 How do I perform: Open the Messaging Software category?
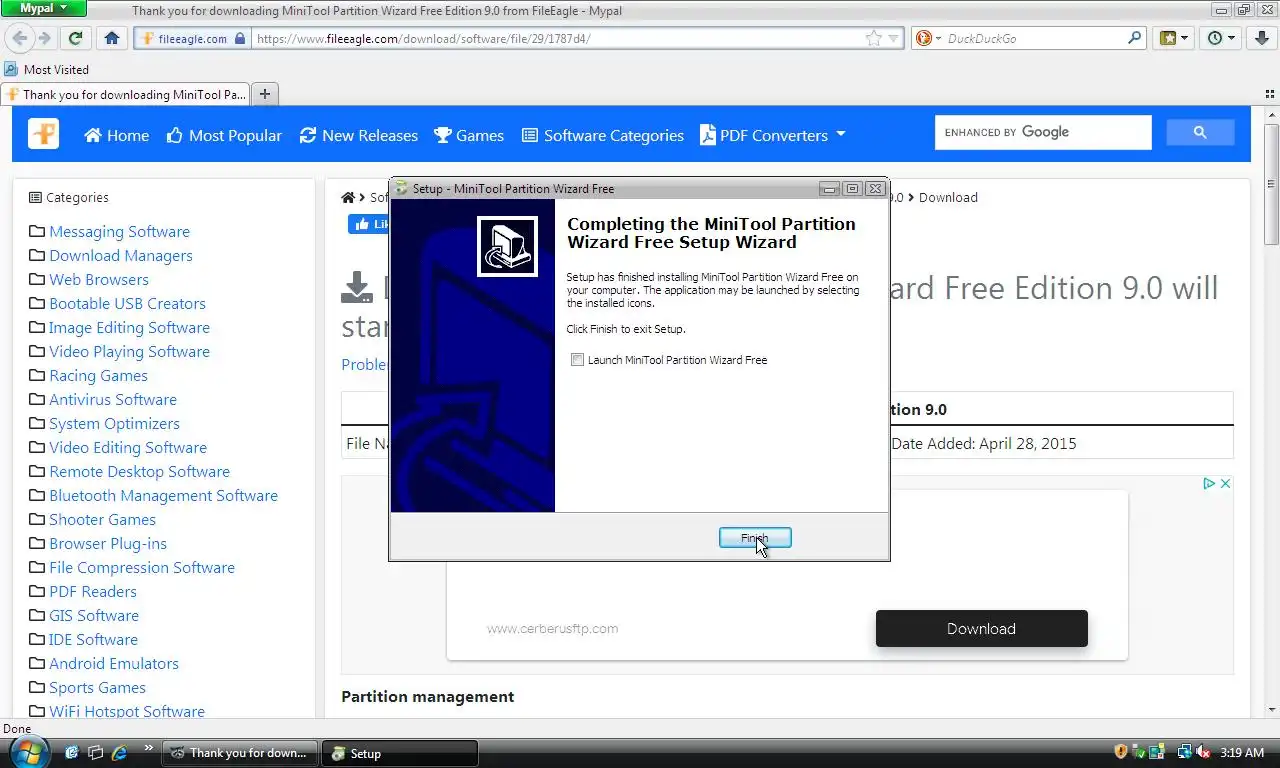click(x=119, y=231)
